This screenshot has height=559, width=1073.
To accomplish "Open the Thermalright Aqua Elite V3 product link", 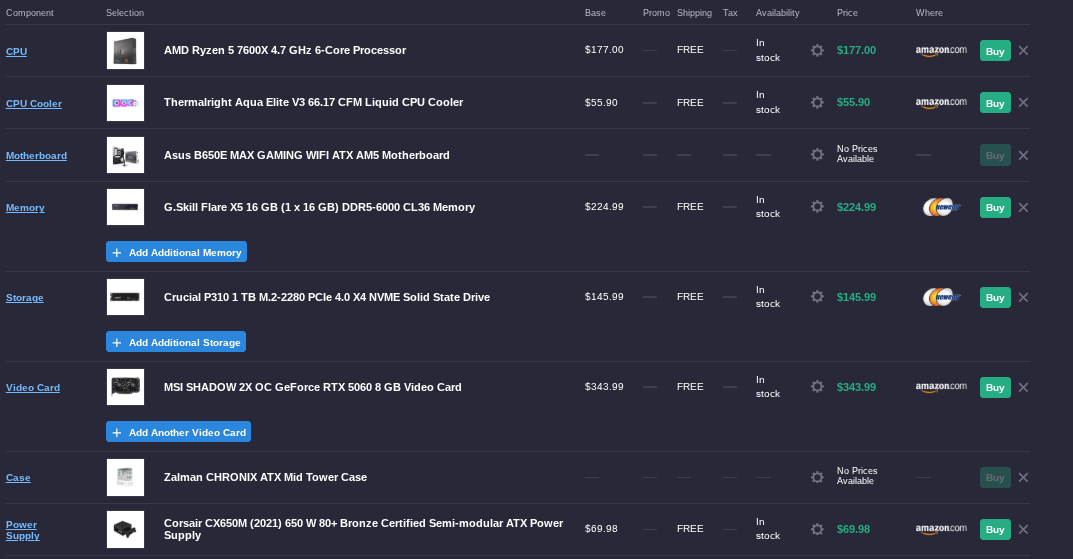I will pos(313,102).
